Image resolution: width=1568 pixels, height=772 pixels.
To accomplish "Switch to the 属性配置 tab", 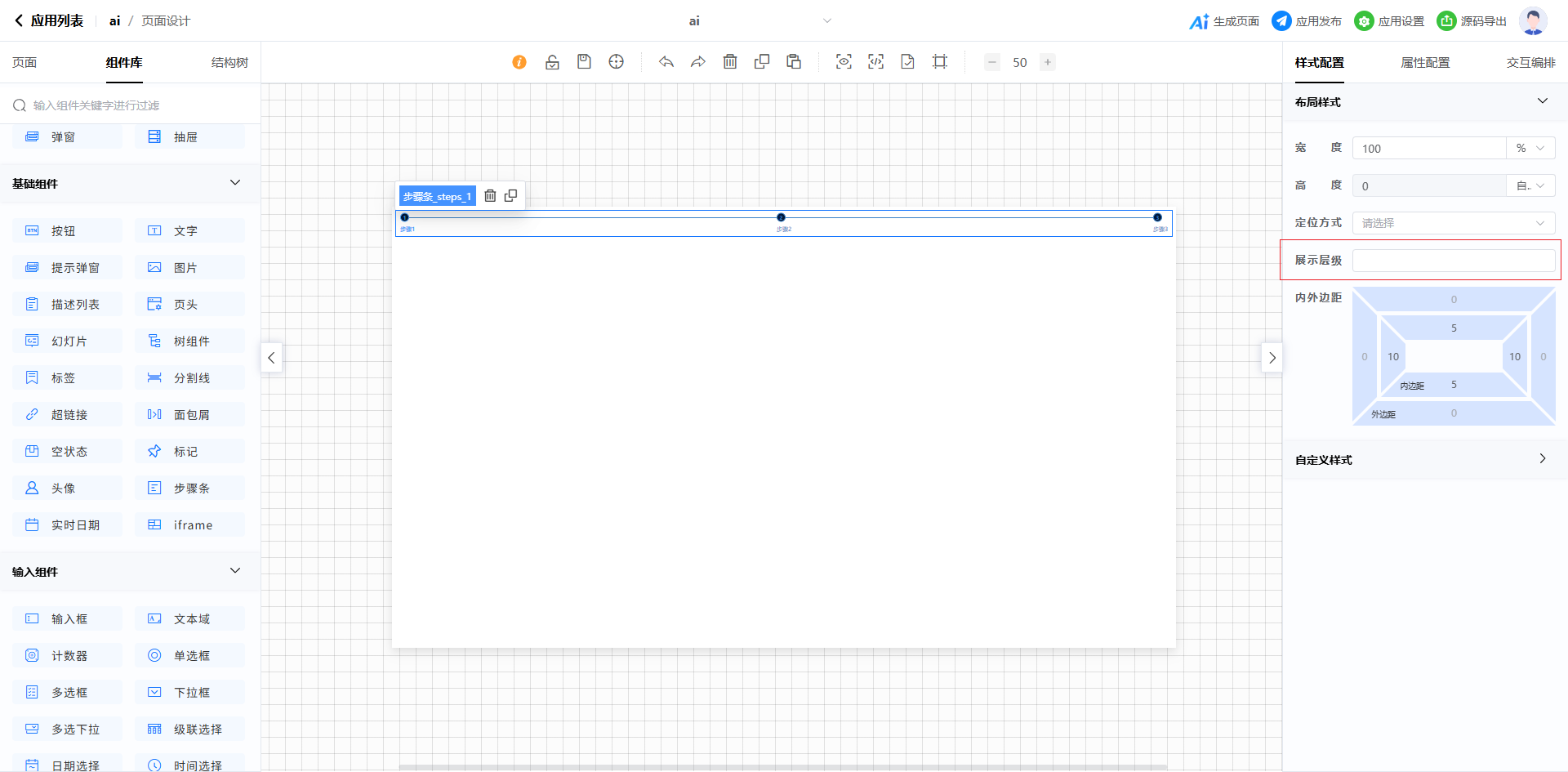I will pyautogui.click(x=1425, y=63).
